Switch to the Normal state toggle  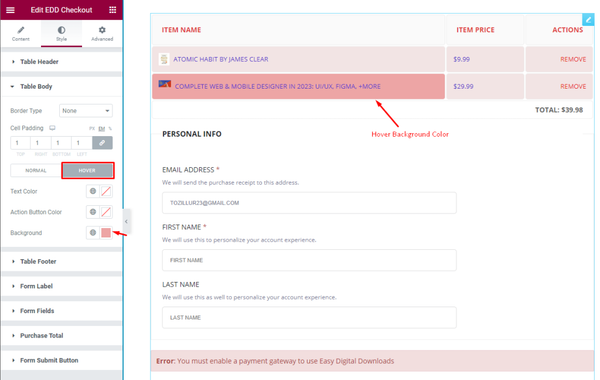click(x=36, y=170)
